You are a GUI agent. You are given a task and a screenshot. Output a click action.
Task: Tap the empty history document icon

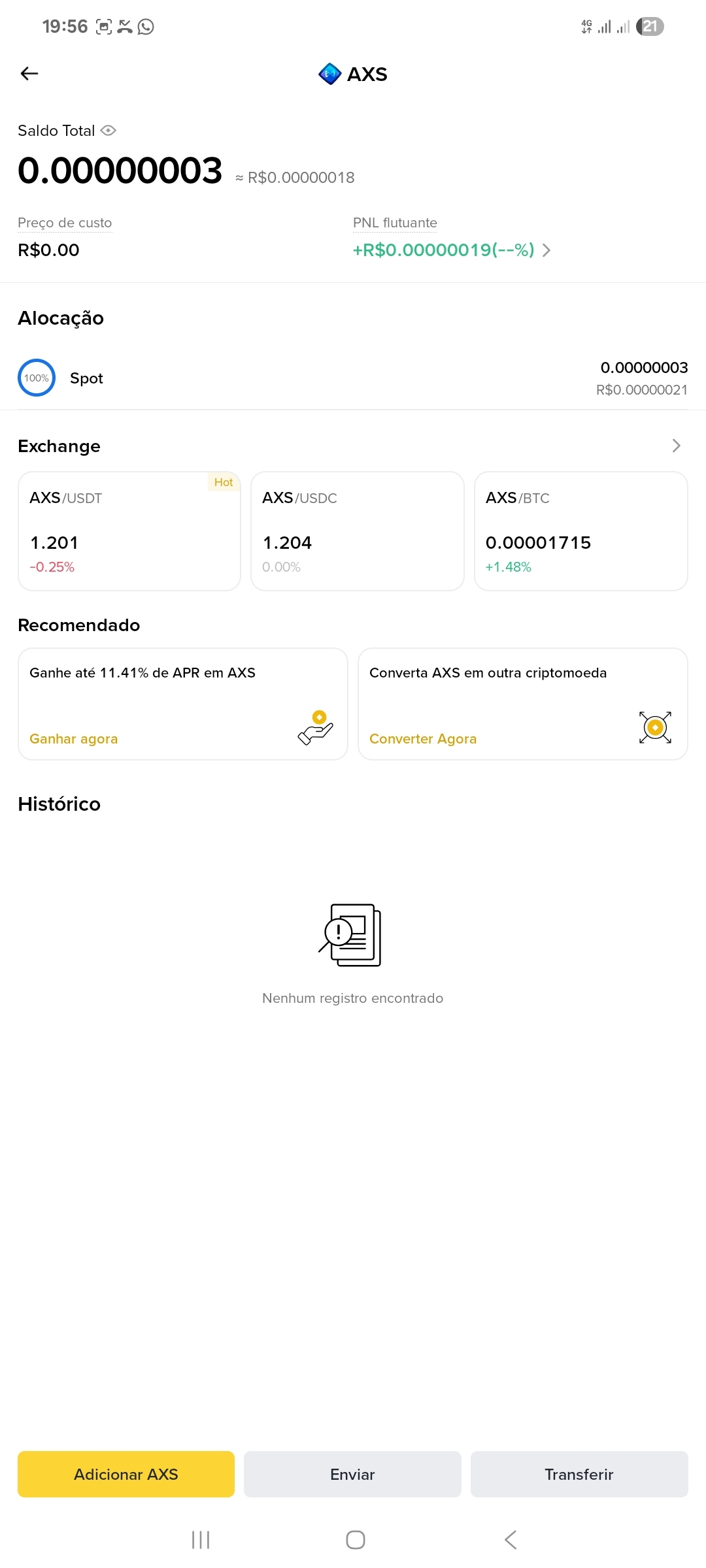tap(351, 935)
